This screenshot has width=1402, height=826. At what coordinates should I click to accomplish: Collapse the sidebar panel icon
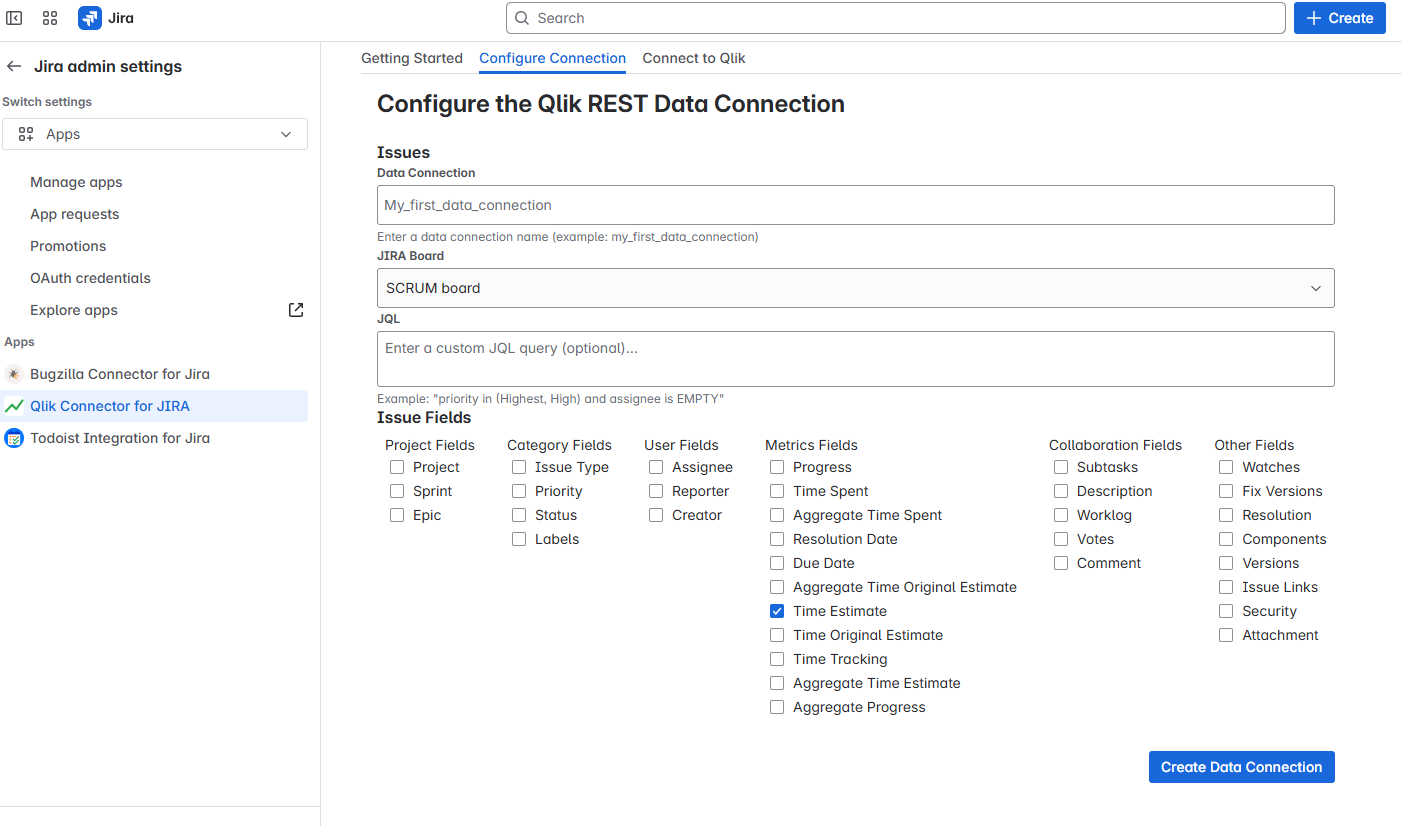tap(15, 18)
